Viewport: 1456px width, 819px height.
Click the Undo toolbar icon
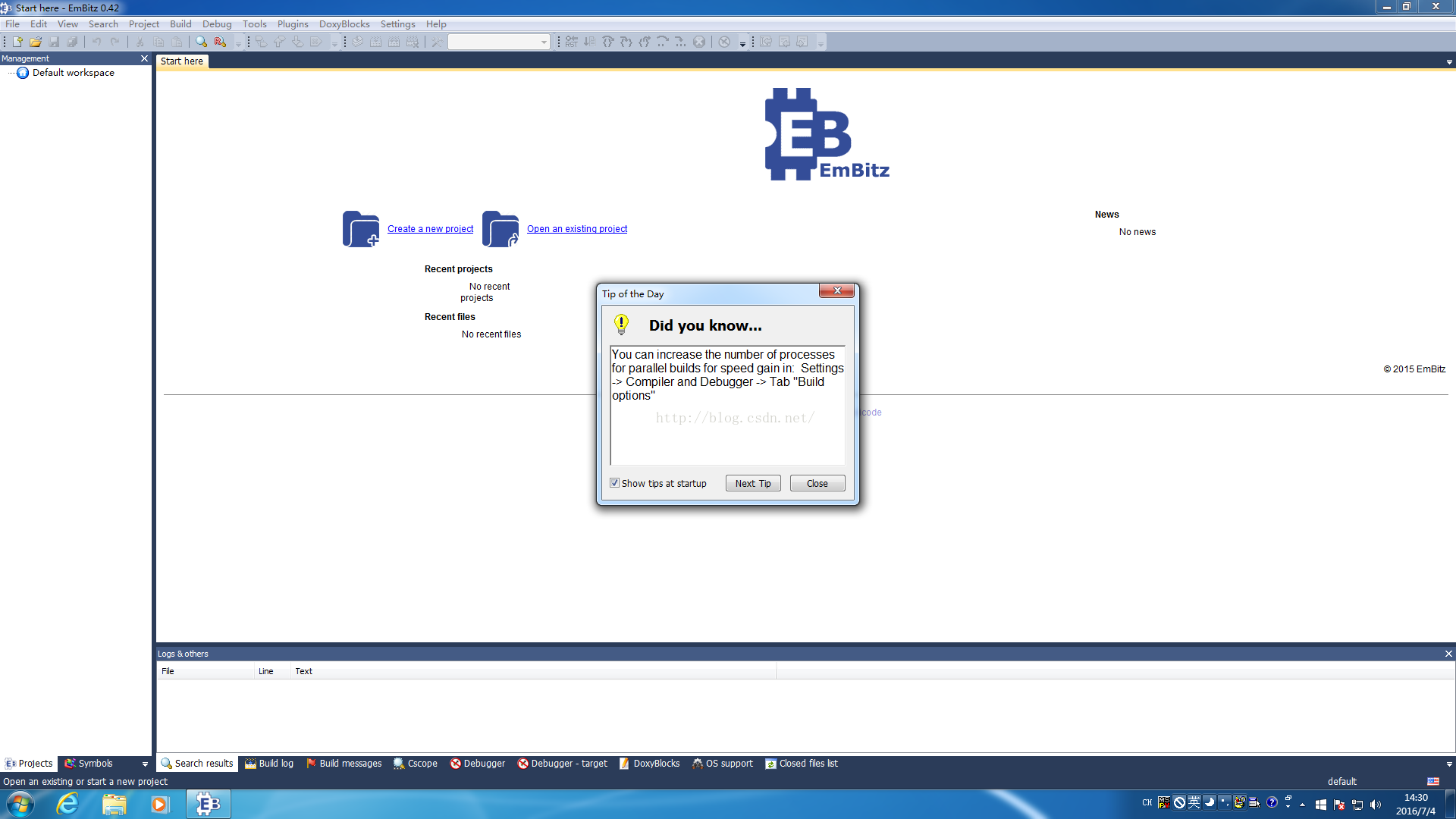pyautogui.click(x=97, y=42)
